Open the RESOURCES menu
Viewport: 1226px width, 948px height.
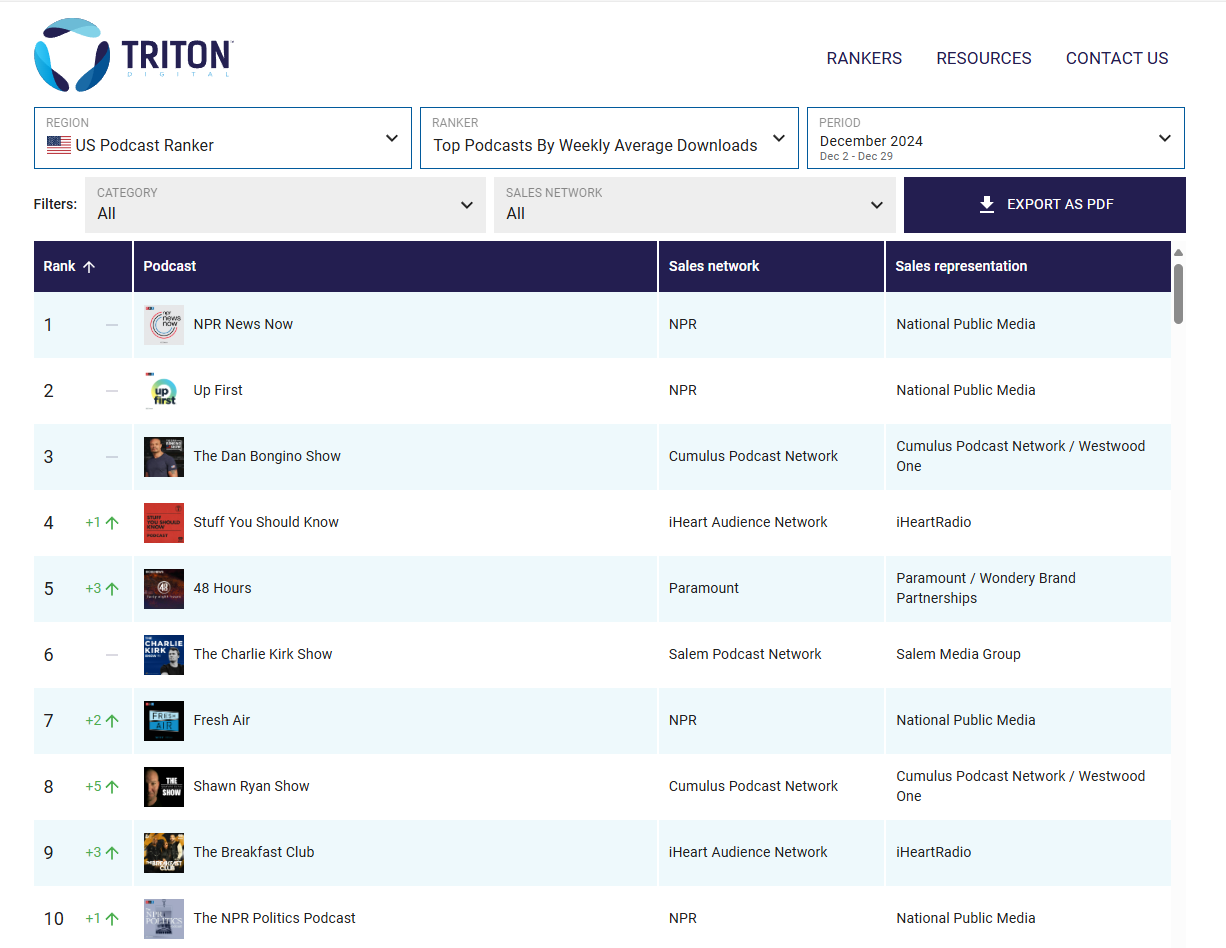pyautogui.click(x=984, y=58)
